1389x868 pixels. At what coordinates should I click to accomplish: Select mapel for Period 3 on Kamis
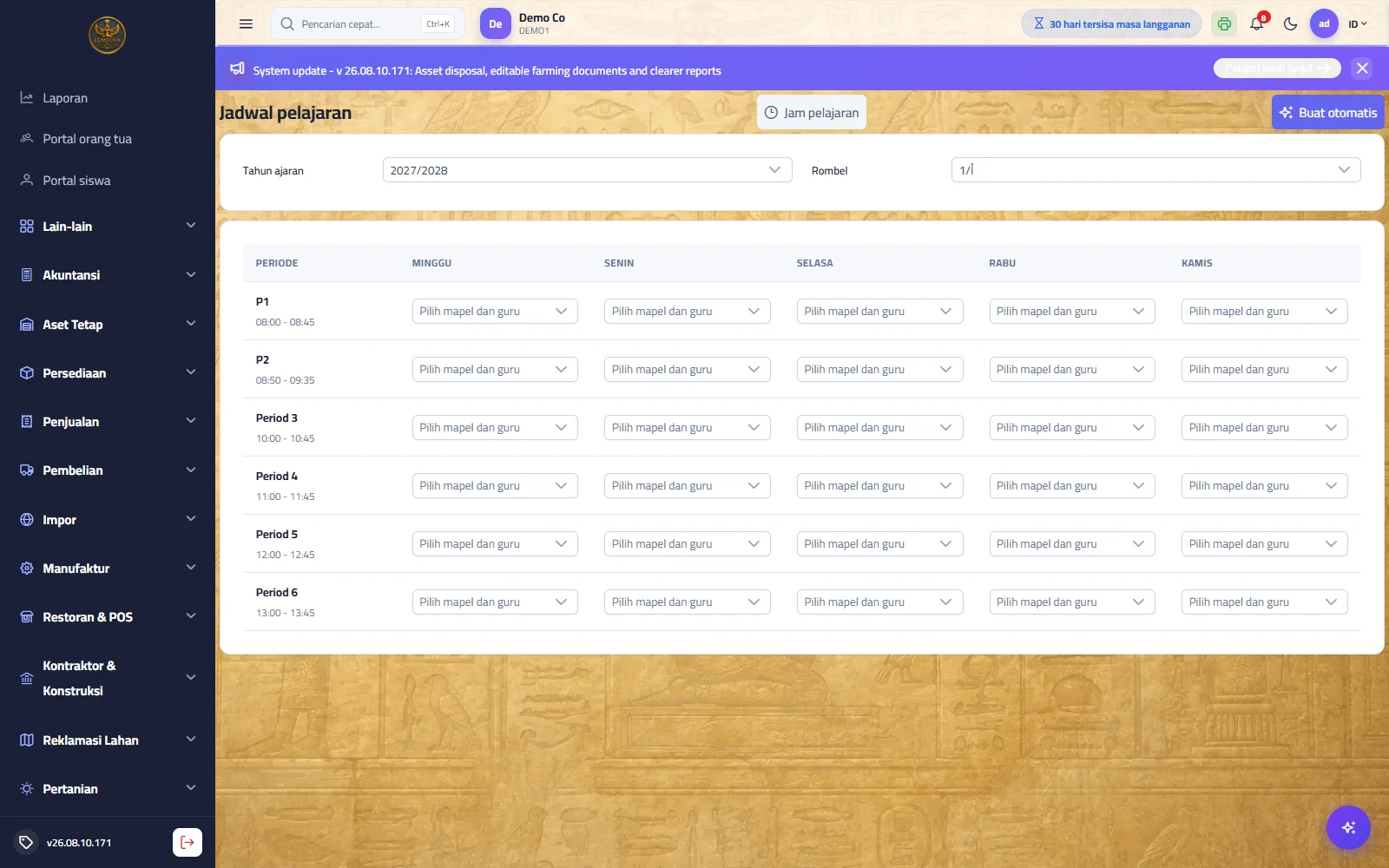coord(1264,428)
